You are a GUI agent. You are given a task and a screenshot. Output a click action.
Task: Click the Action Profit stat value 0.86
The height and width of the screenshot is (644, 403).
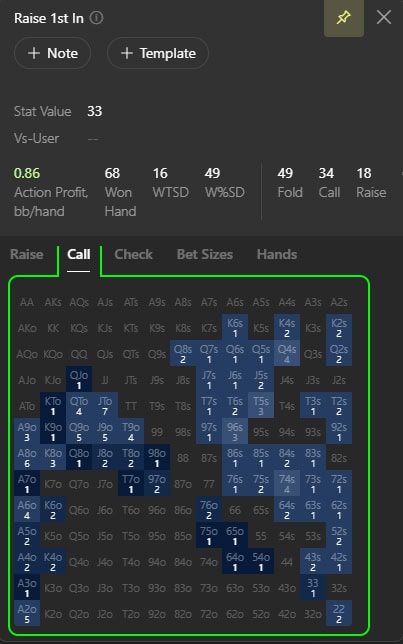click(x=27, y=173)
